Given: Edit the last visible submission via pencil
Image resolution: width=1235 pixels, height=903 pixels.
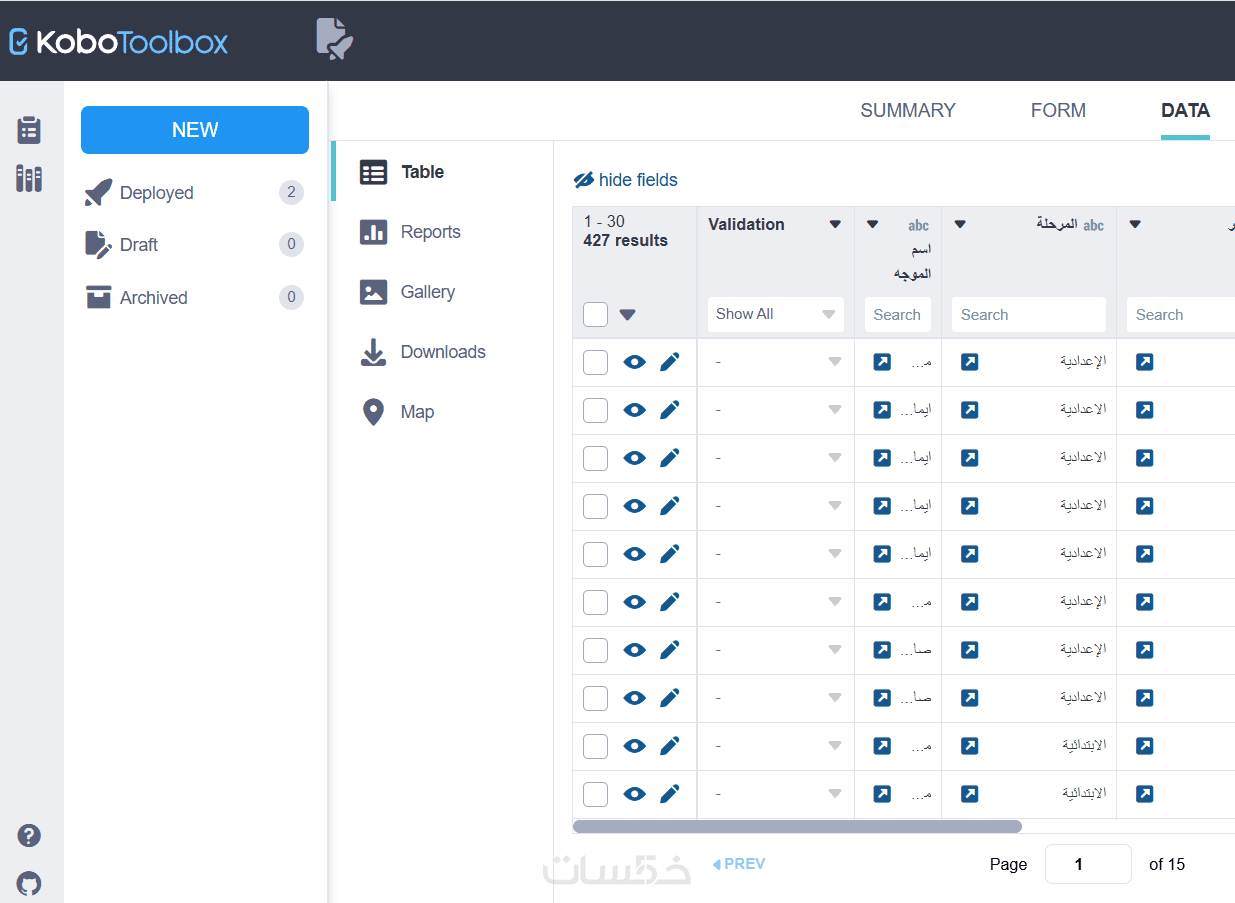Looking at the screenshot, I should (670, 794).
